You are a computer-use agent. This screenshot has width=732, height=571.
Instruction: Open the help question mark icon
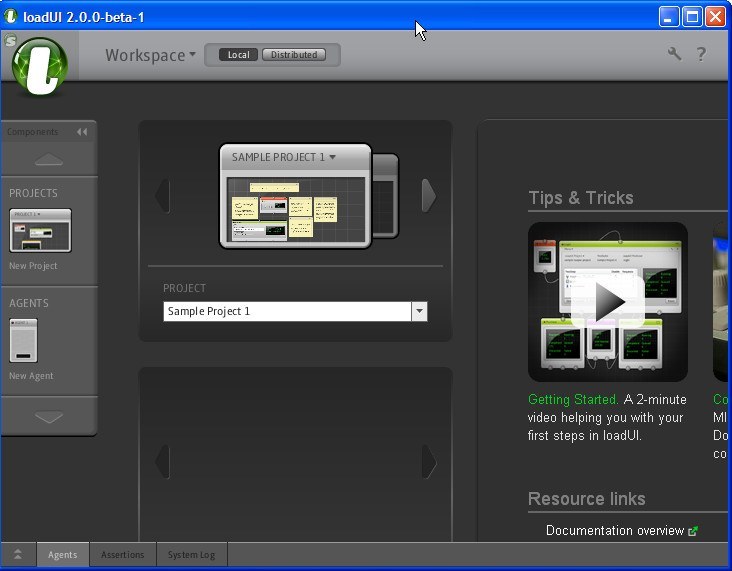pyautogui.click(x=701, y=54)
